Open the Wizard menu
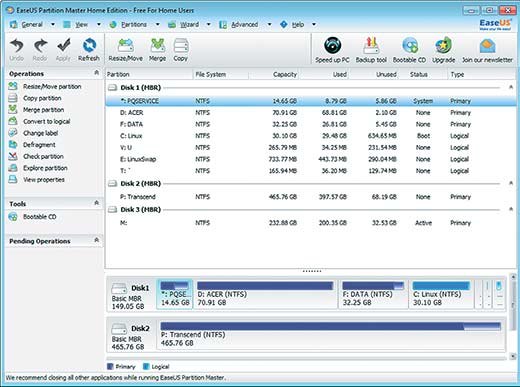The width and height of the screenshot is (520, 387). (x=184, y=24)
